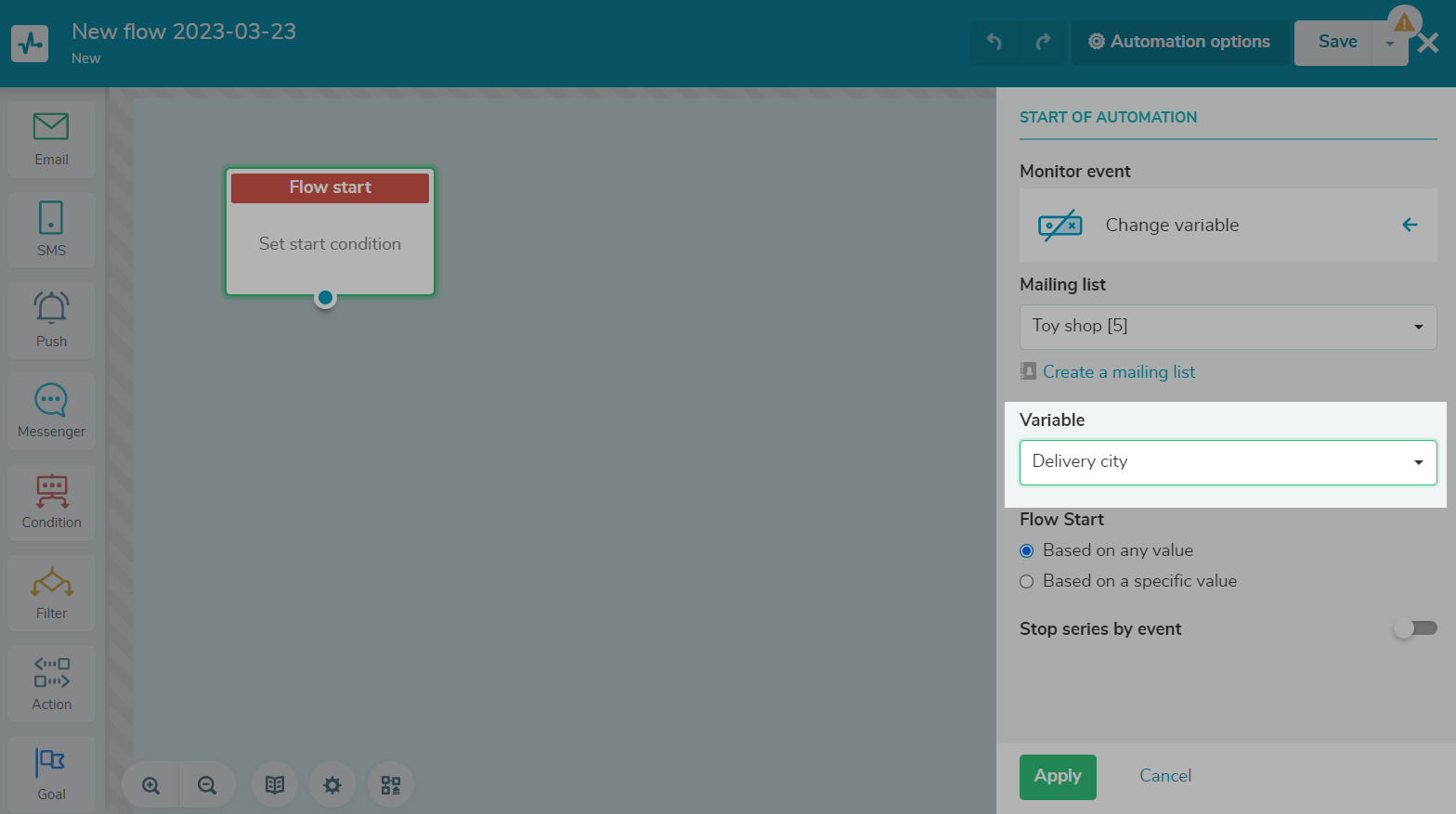Viewport: 1456px width, 814px height.
Task: Select the Flow start connector dot
Action: pos(325,298)
